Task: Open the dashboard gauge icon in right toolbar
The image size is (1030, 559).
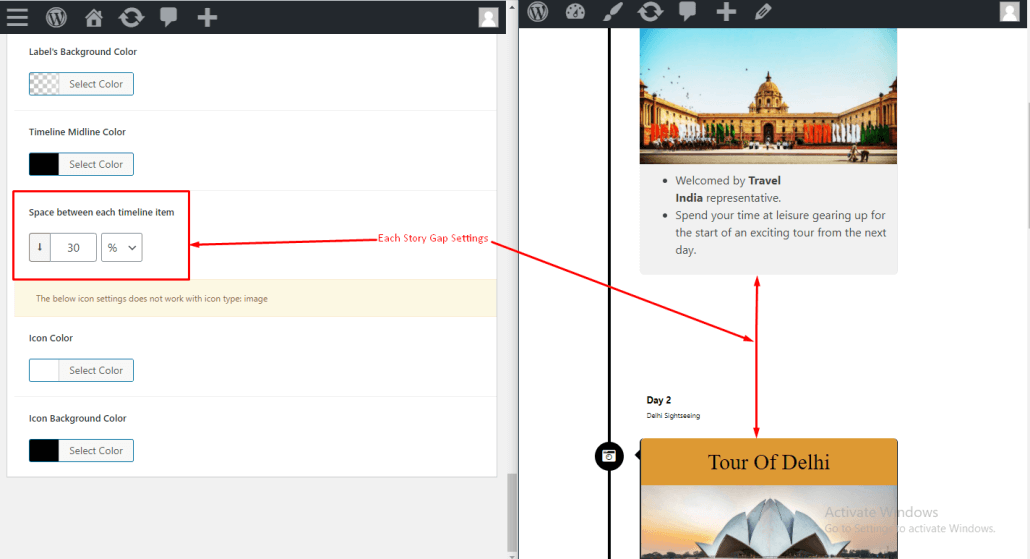Action: [x=574, y=12]
